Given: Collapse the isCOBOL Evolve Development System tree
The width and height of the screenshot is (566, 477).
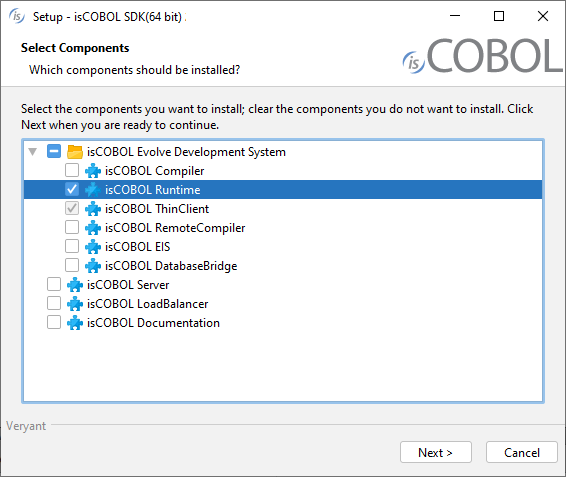Looking at the screenshot, I should coord(33,152).
